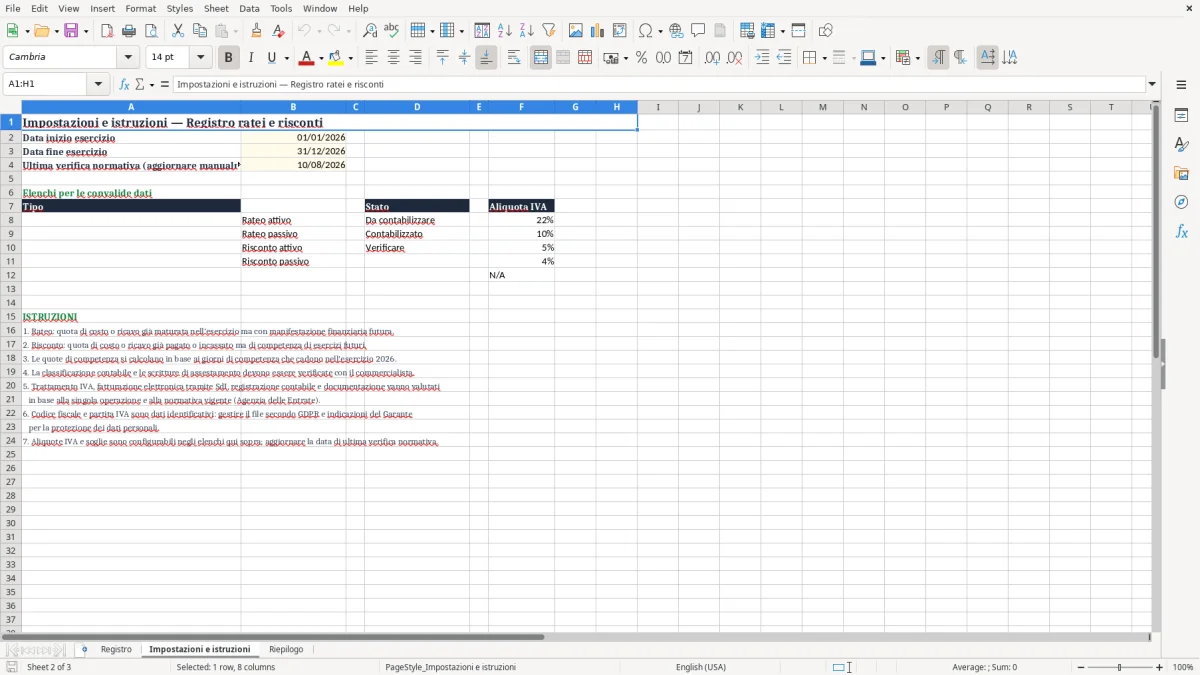Image resolution: width=1200 pixels, height=675 pixels.
Task: Switch to the Riepilogo sheet tab
Action: point(286,650)
